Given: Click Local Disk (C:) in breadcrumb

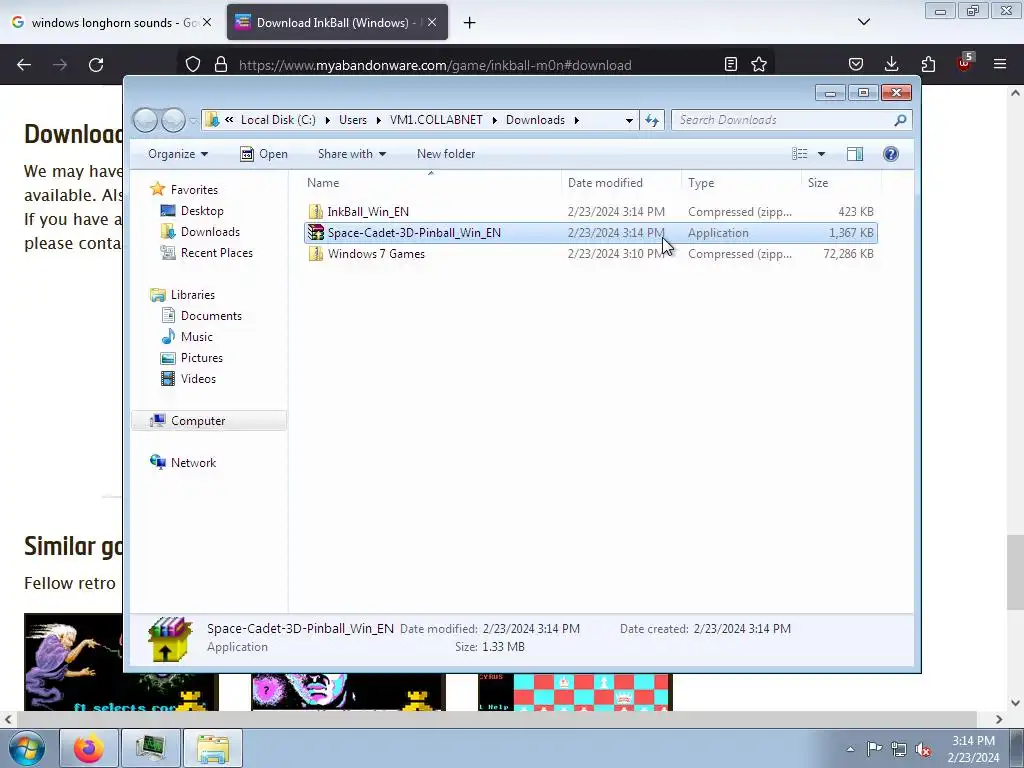Looking at the screenshot, I should tap(278, 120).
